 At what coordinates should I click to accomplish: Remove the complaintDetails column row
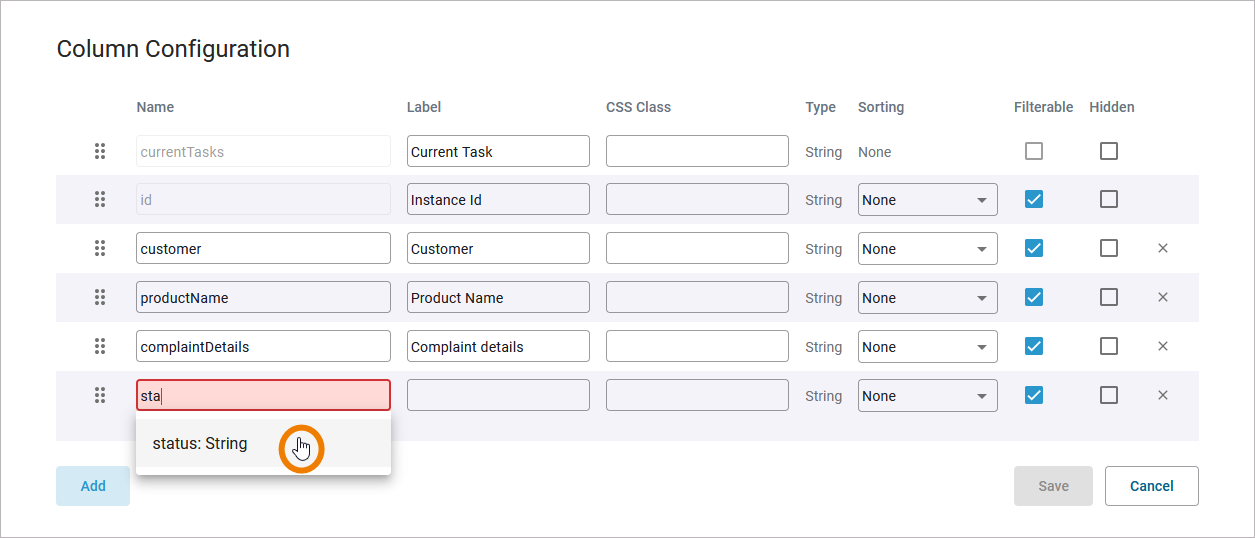(x=1163, y=346)
